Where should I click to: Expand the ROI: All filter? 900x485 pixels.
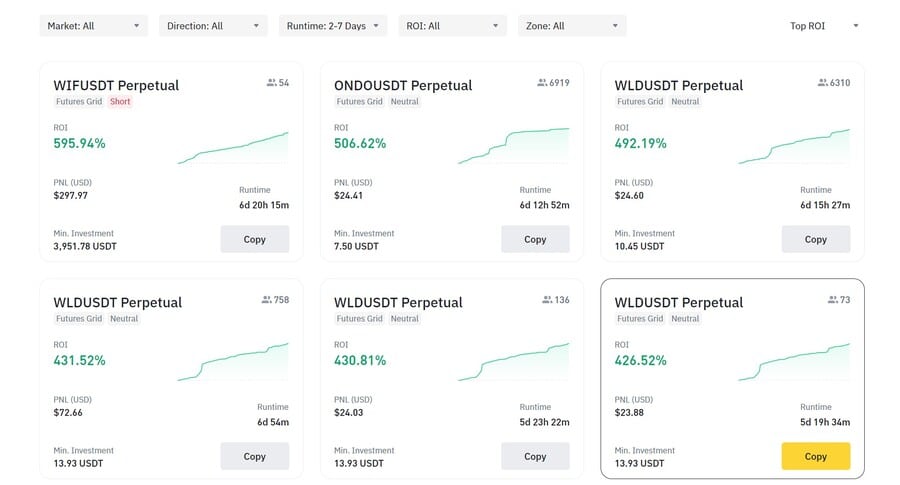pos(453,26)
